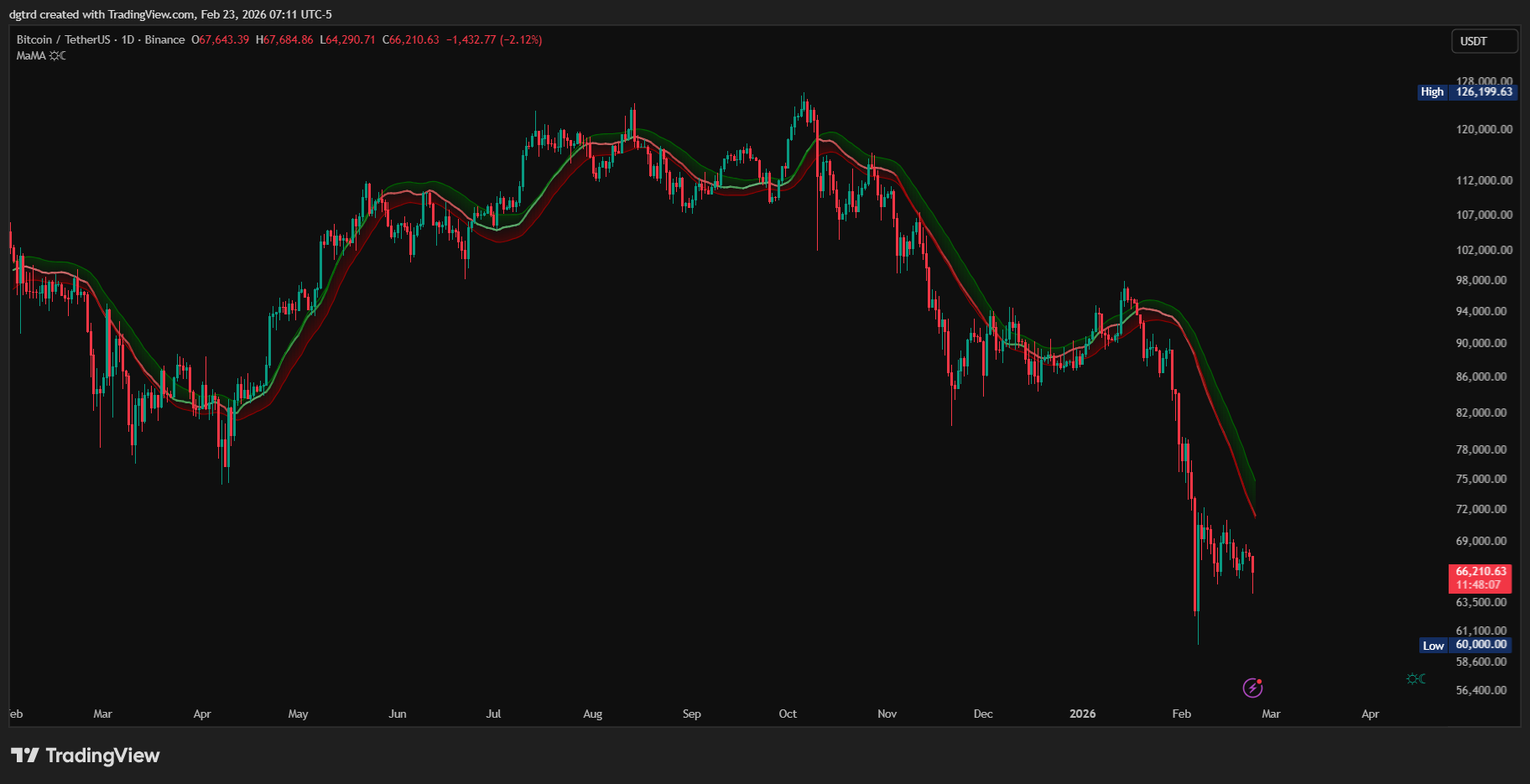Click the 60,000.00 low price label
The height and width of the screenshot is (784, 1530).
pos(1481,645)
